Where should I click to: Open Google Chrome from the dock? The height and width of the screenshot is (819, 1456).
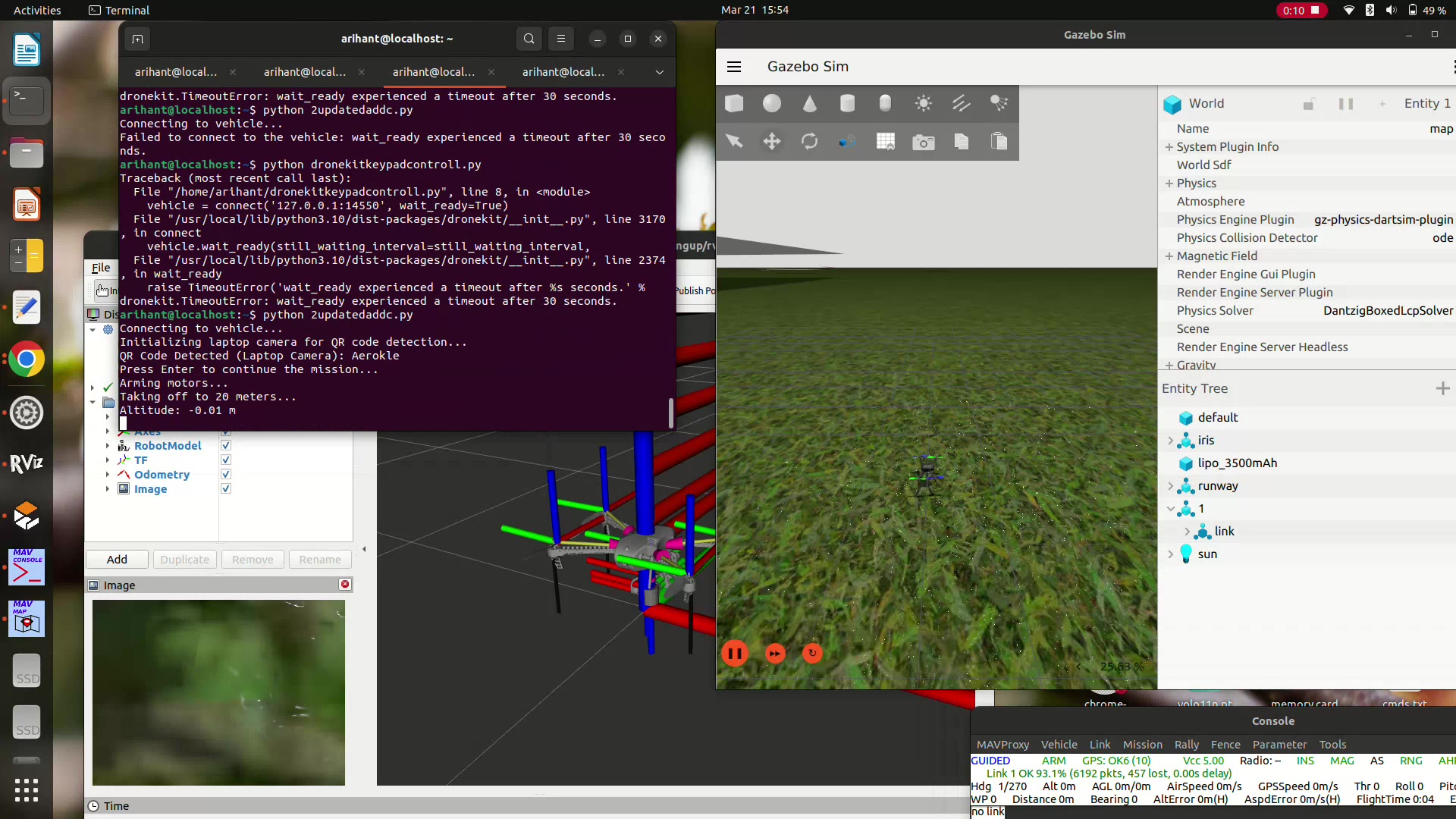(27, 359)
